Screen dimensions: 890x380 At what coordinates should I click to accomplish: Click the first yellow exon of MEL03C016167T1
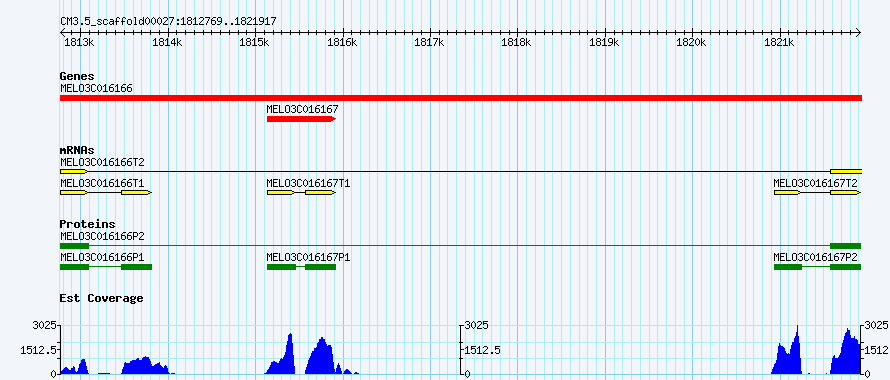coord(280,193)
